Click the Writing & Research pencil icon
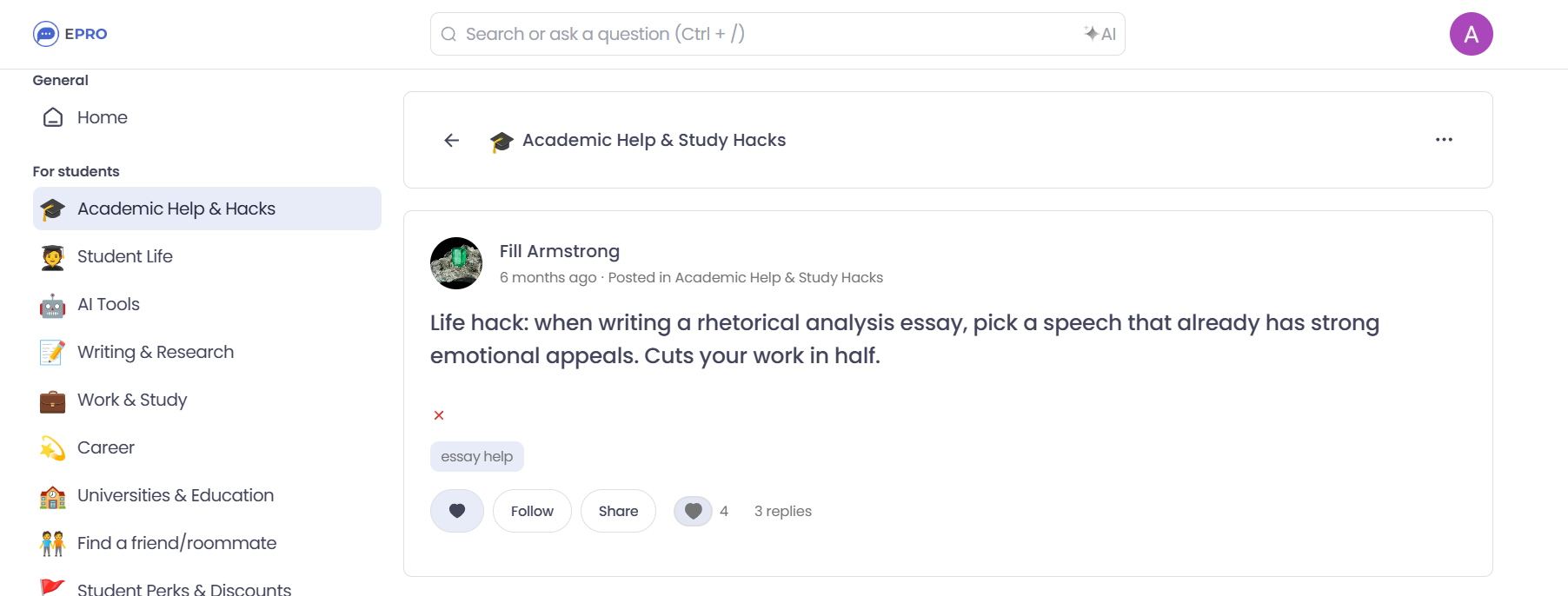1568x596 pixels. 51,352
